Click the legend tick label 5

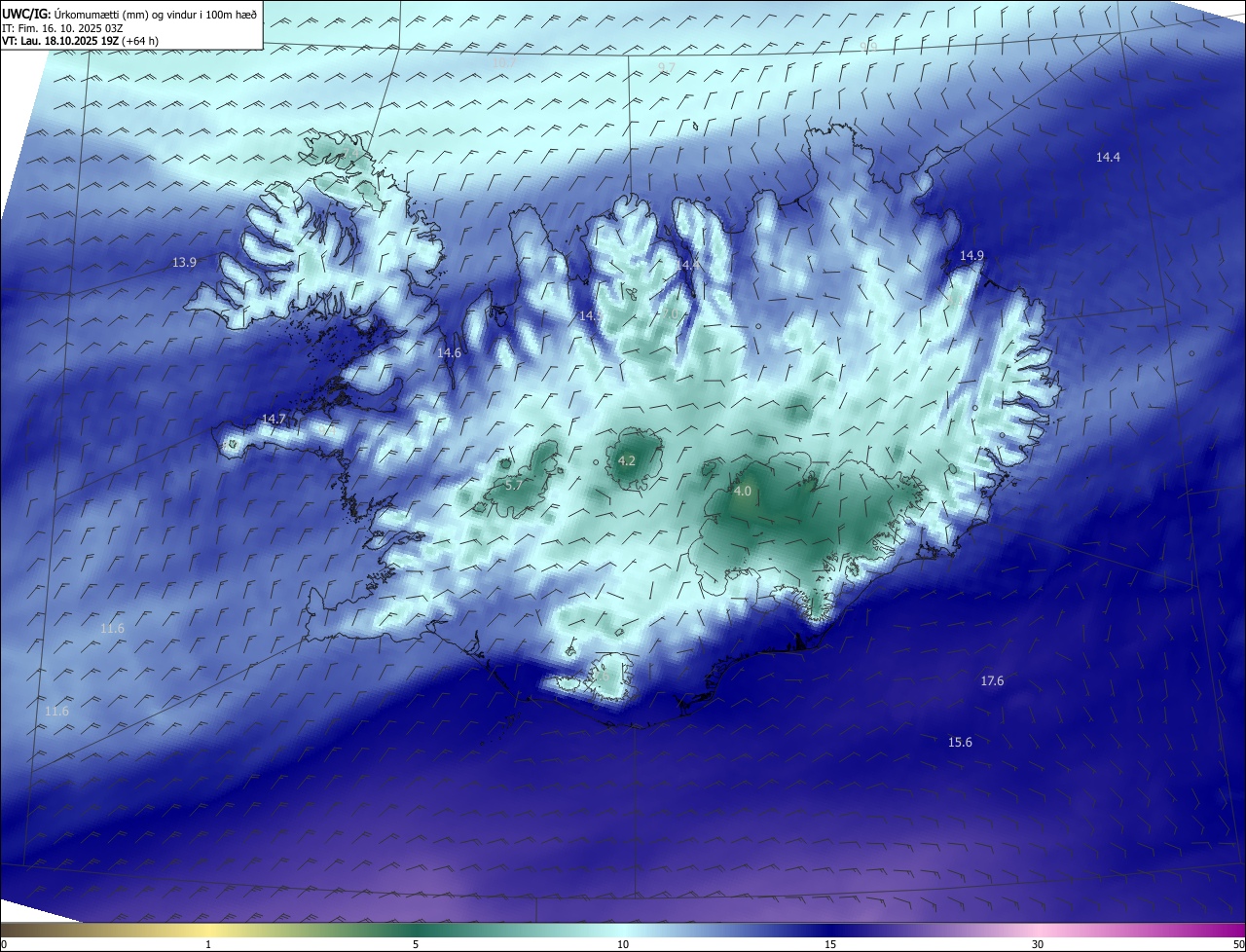pyautogui.click(x=416, y=945)
